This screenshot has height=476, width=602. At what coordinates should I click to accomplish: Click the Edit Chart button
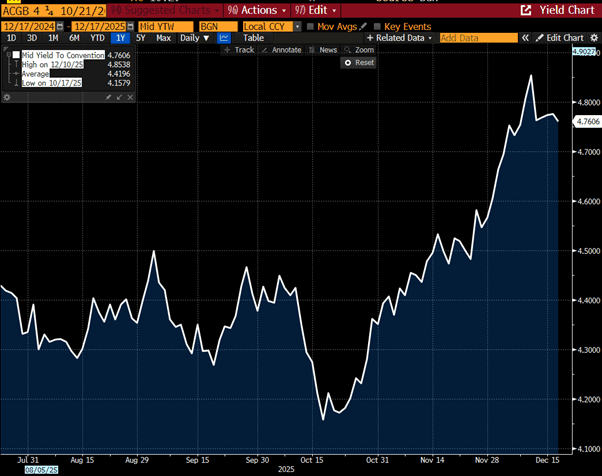coord(560,38)
